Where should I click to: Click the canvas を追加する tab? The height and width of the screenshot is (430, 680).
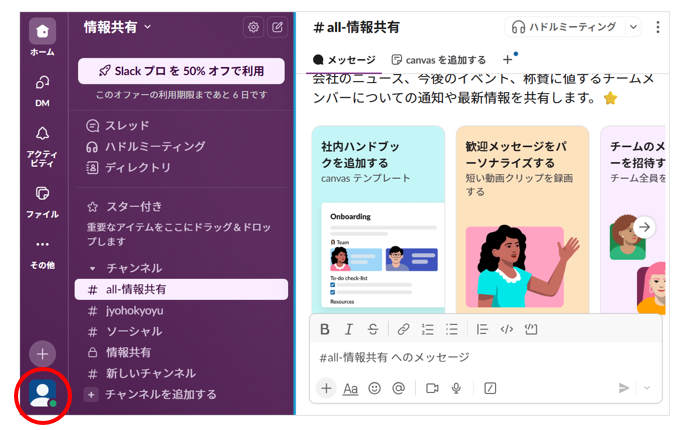click(x=438, y=60)
